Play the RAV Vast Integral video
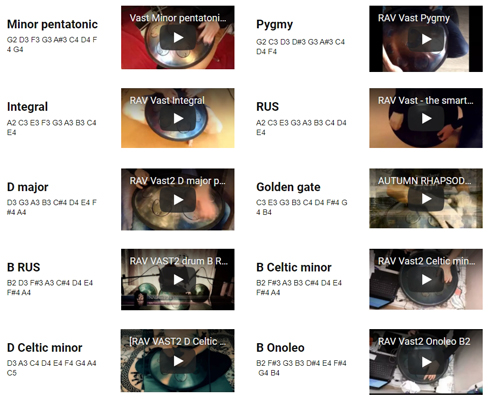Screen dimensions: 490x400 click(x=178, y=118)
